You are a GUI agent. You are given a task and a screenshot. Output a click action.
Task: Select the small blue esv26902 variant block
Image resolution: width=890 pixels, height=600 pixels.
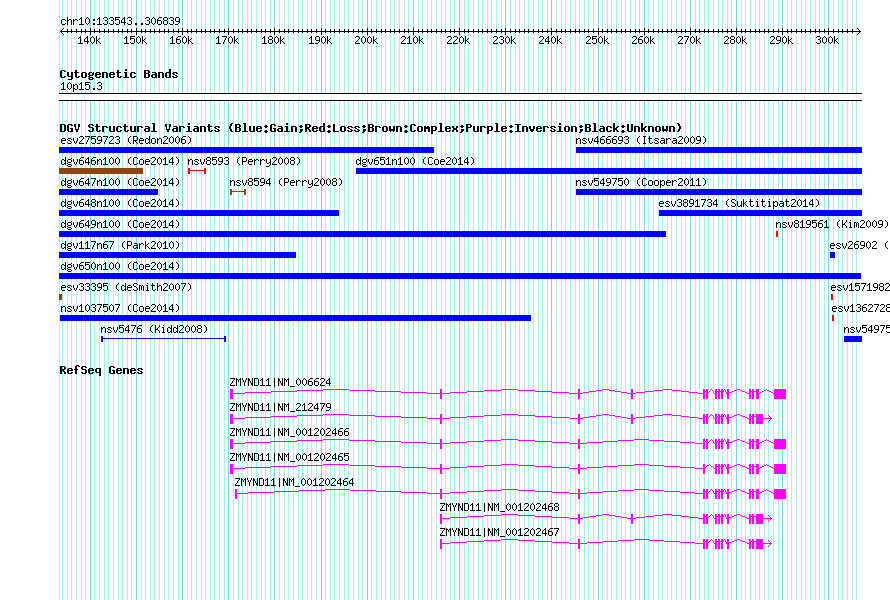(x=833, y=255)
